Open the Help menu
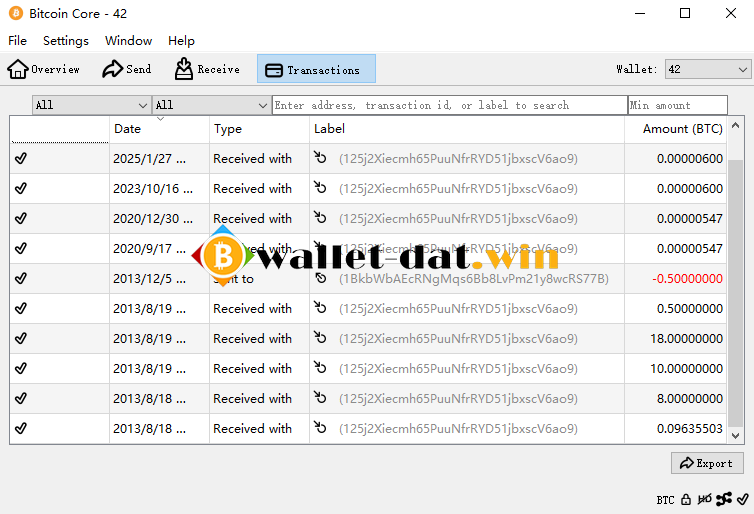The image size is (754, 514). [181, 41]
